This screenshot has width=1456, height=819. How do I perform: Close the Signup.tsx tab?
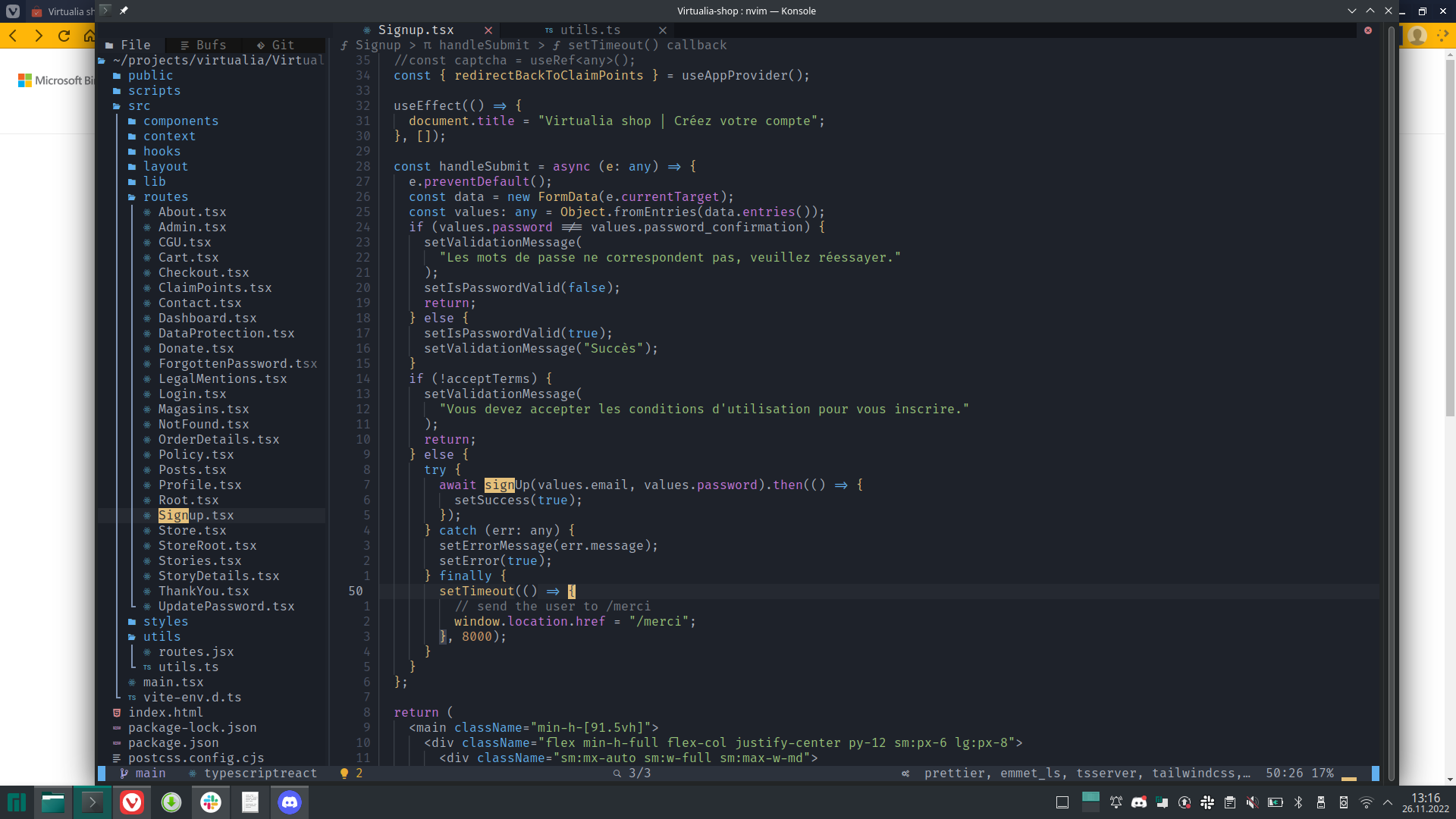[488, 30]
